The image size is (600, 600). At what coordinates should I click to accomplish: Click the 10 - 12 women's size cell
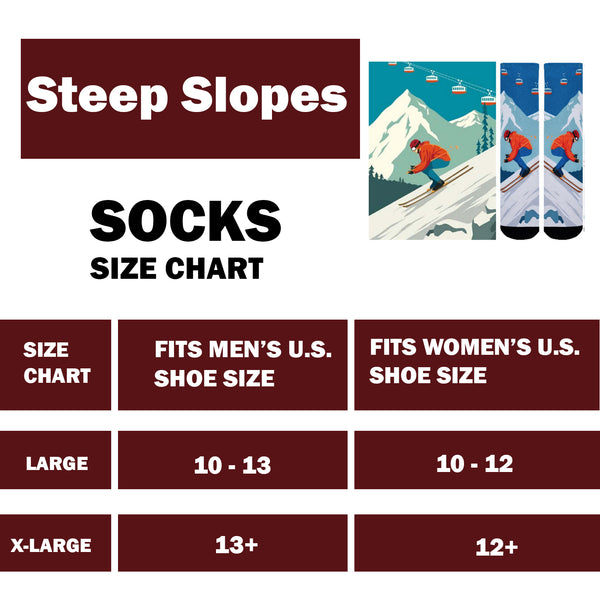(x=475, y=463)
